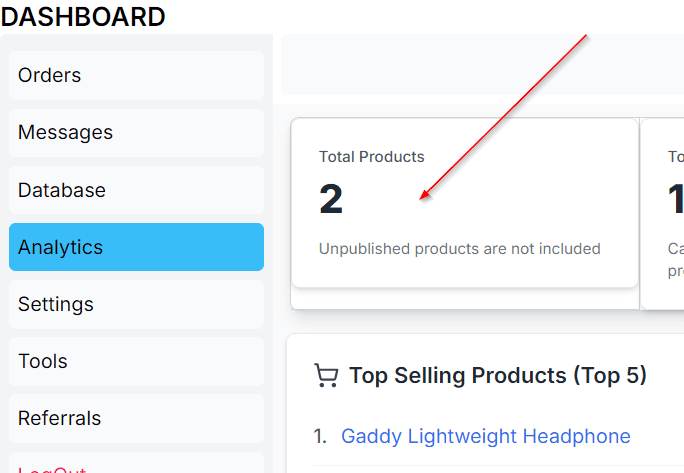
Task: Select the Database sidebar entry
Action: (136, 190)
